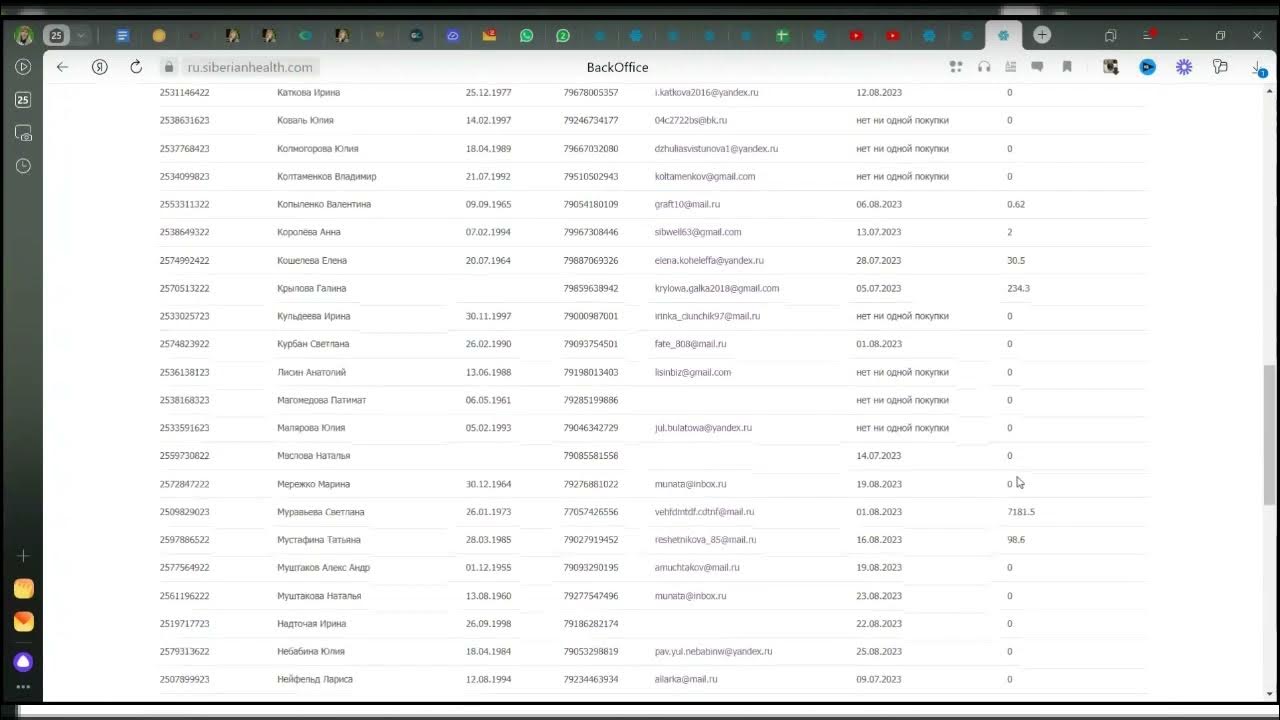Go back to the previous page
This screenshot has height=720, width=1280.
coord(62,67)
